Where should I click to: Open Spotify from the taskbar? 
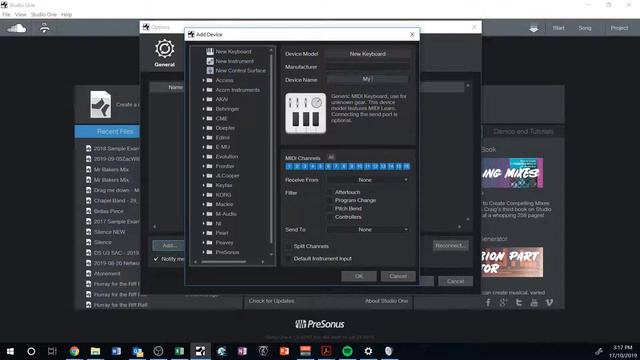[347, 351]
